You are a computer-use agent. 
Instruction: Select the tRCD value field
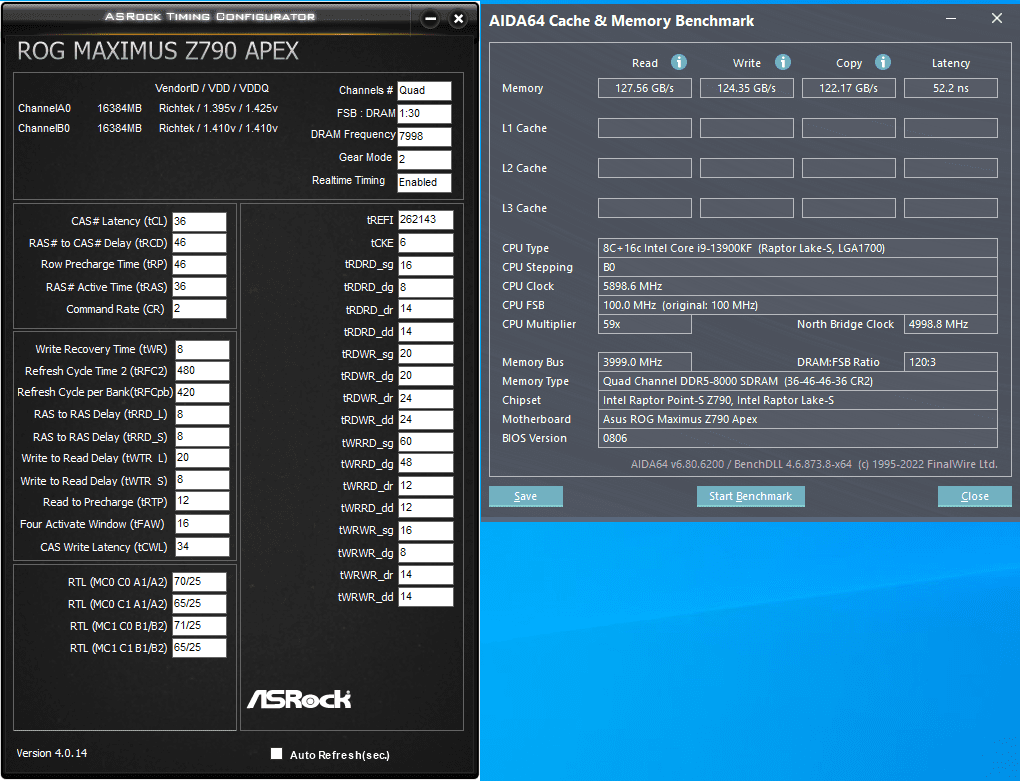(x=199, y=243)
